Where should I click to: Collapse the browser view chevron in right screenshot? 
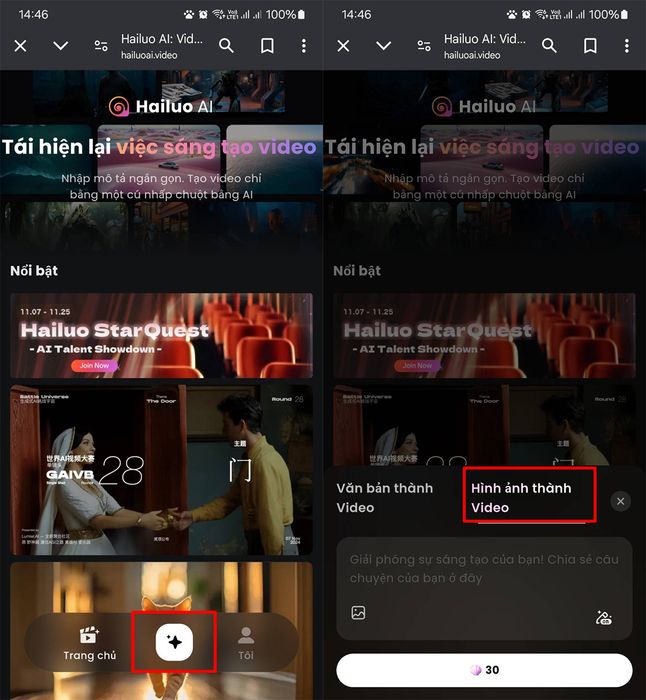[x=383, y=46]
